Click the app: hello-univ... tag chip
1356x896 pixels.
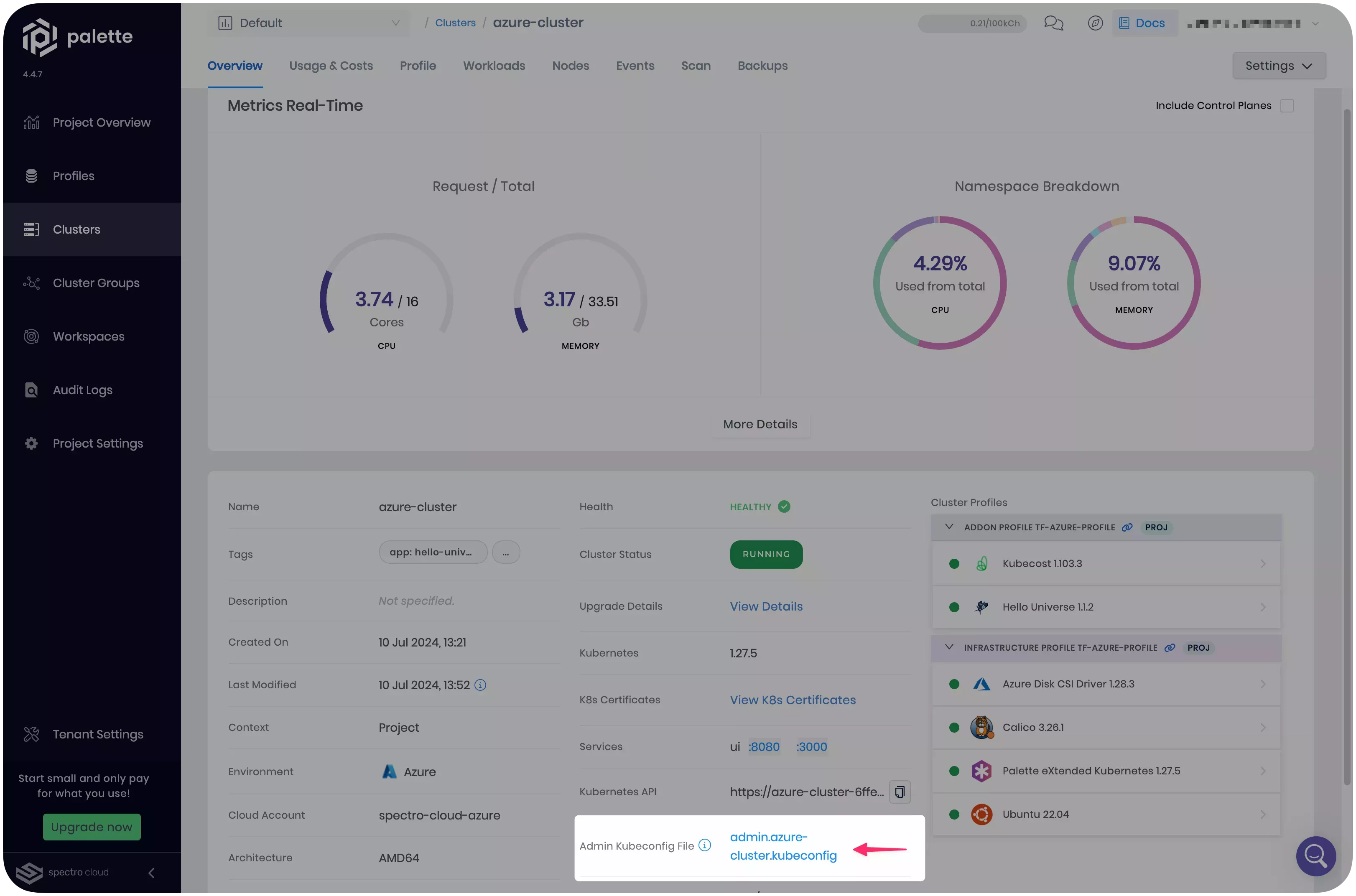pyautogui.click(x=433, y=552)
